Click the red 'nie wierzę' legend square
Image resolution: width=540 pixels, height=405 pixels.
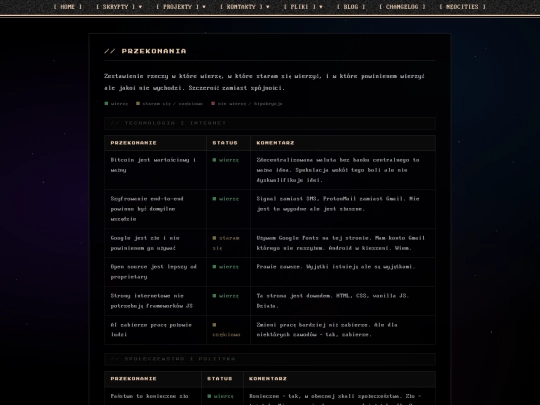click(213, 103)
